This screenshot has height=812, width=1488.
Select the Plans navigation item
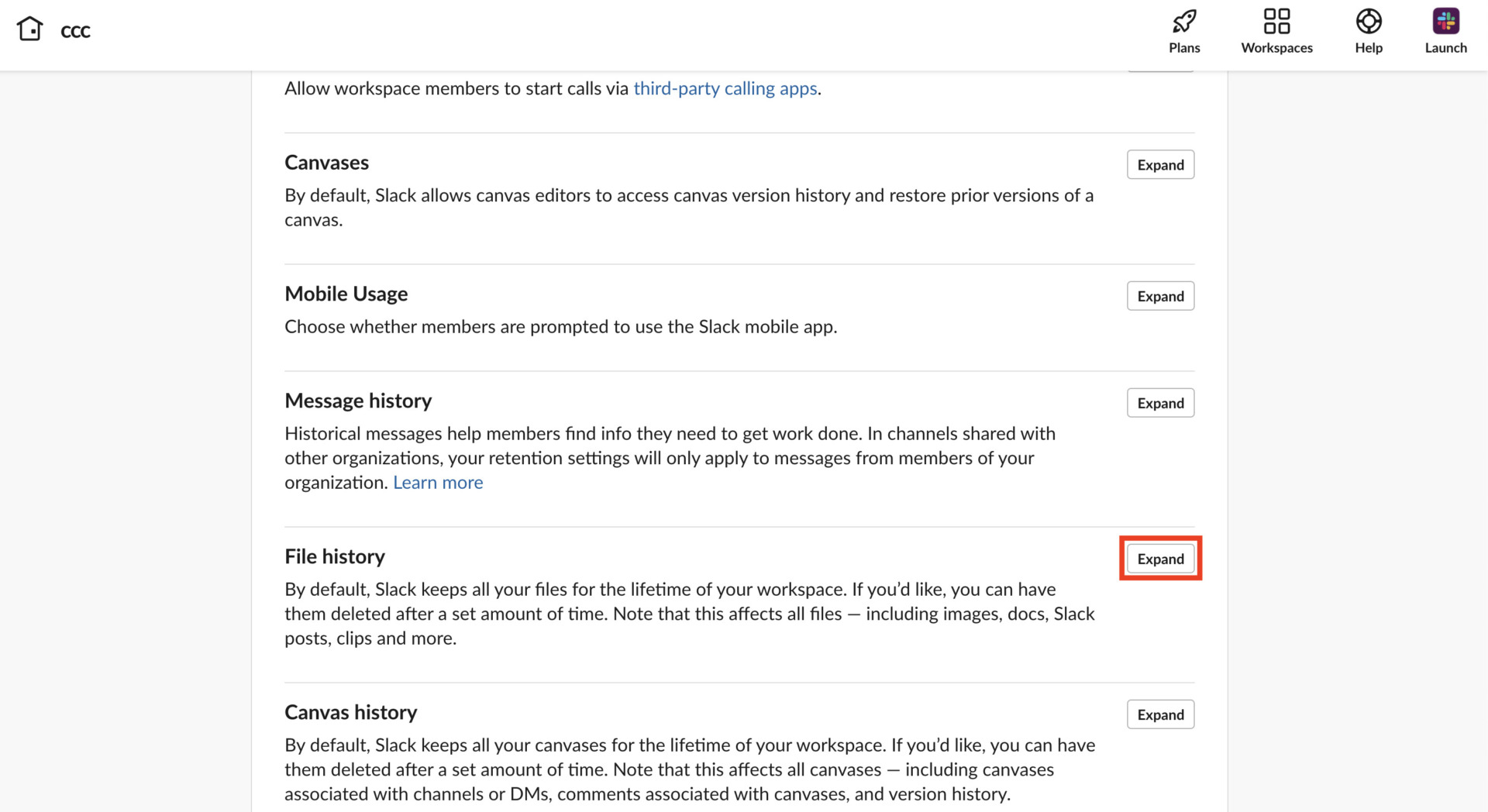click(1183, 47)
